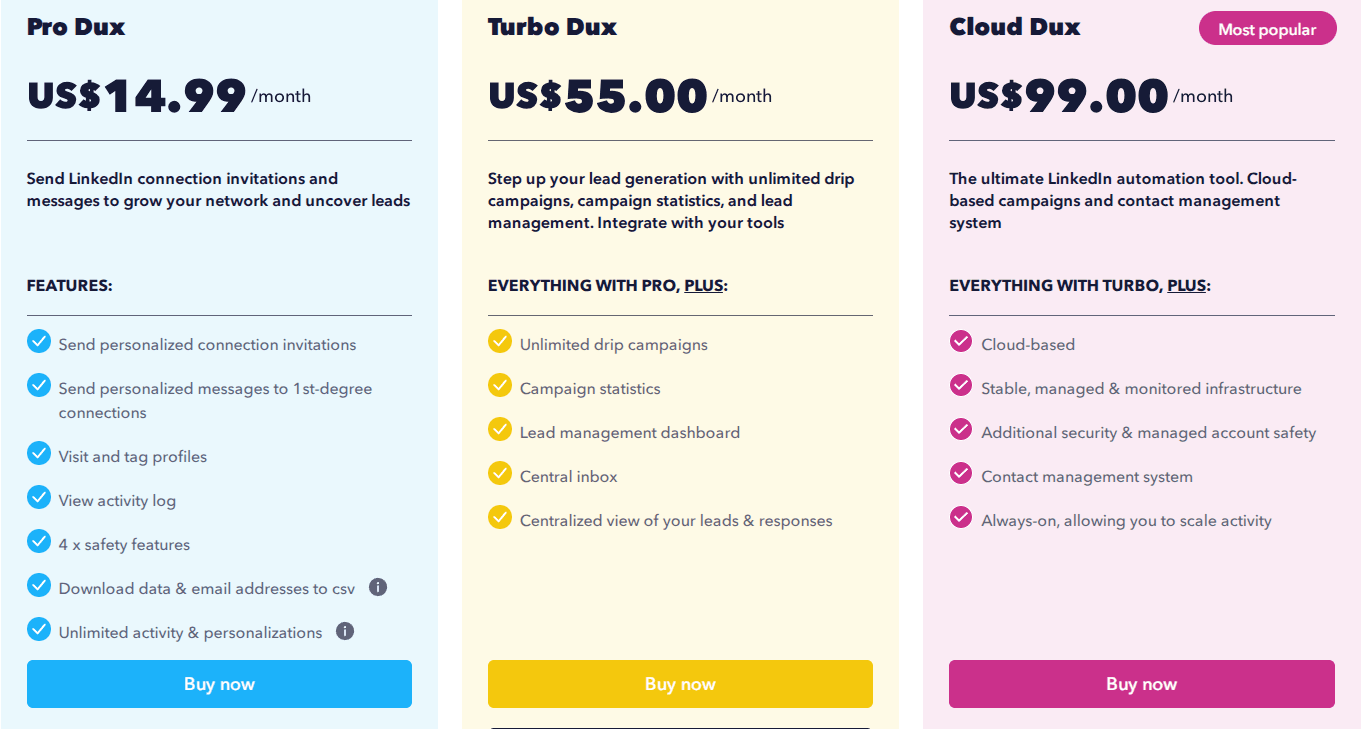Click the Cloud Dux plan title
This screenshot has height=729, width=1363.
tap(1014, 27)
